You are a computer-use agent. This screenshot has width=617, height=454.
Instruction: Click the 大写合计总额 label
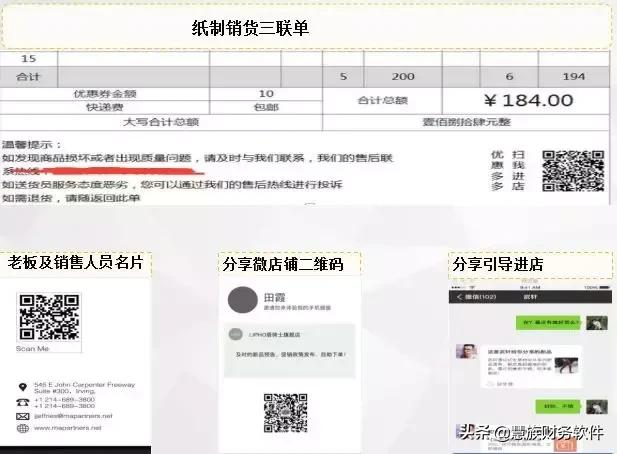tap(161, 122)
